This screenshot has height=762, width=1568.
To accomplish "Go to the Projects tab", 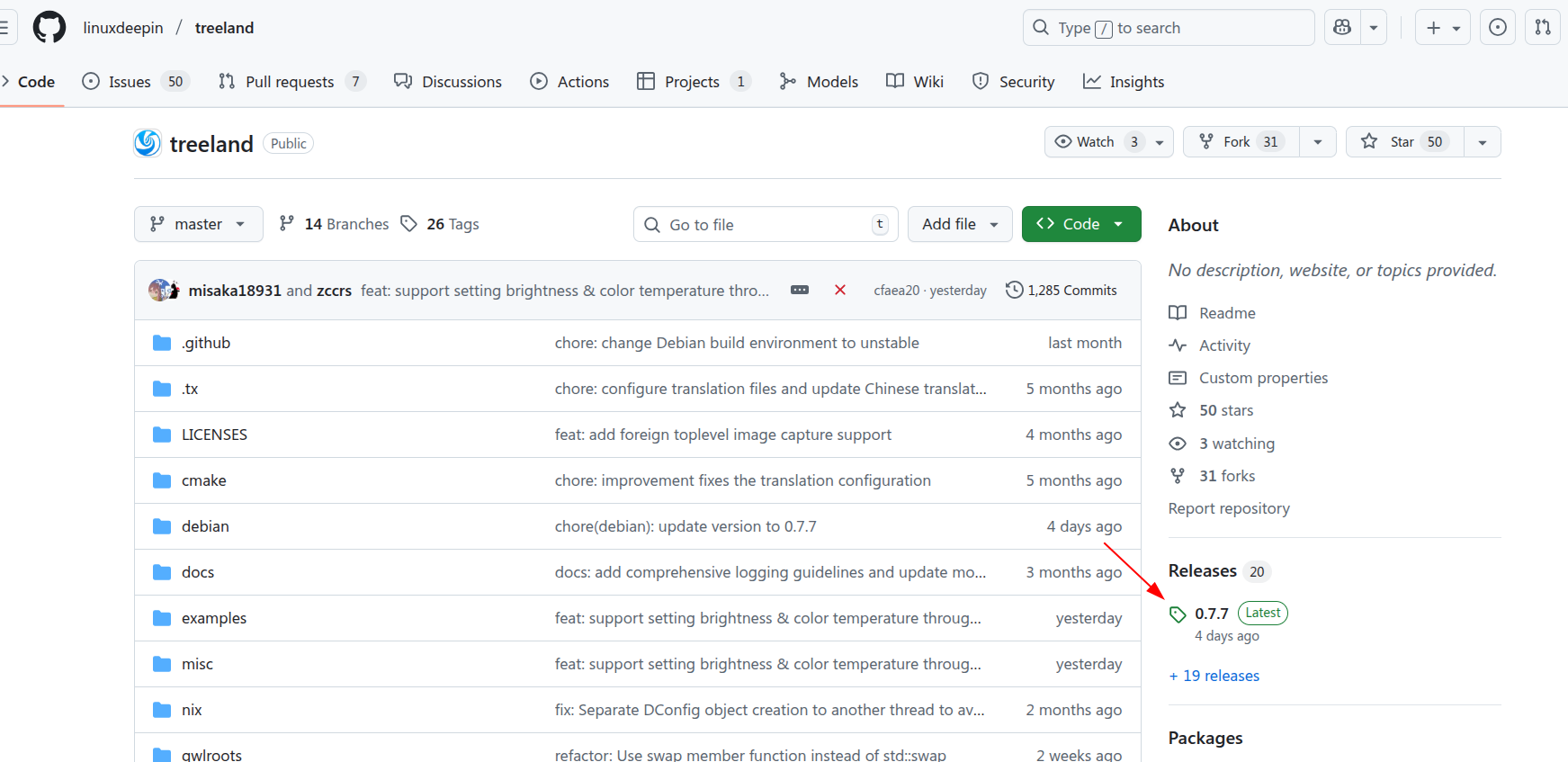I will (x=694, y=82).
